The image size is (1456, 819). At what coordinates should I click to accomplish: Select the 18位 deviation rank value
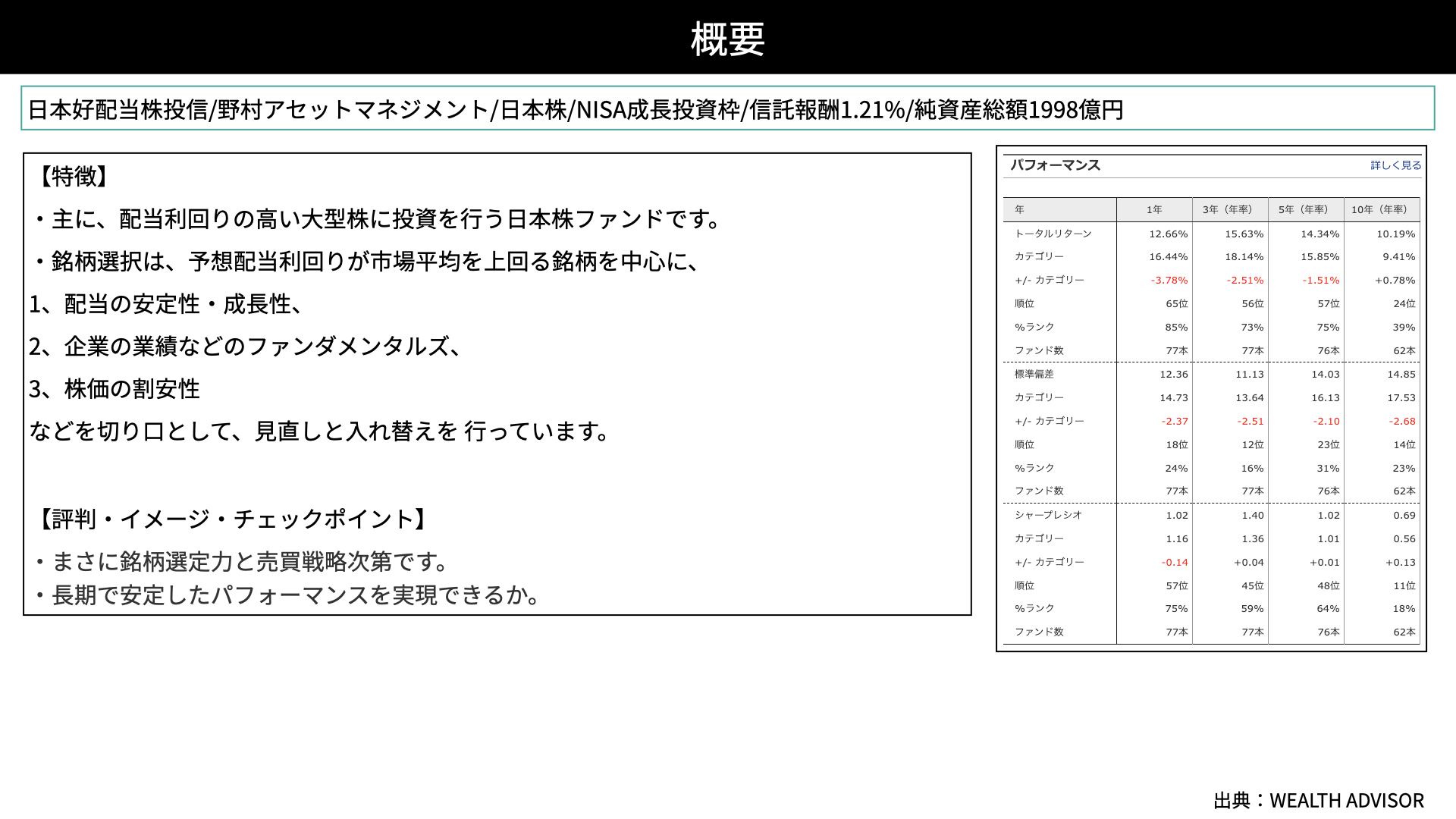[1177, 445]
